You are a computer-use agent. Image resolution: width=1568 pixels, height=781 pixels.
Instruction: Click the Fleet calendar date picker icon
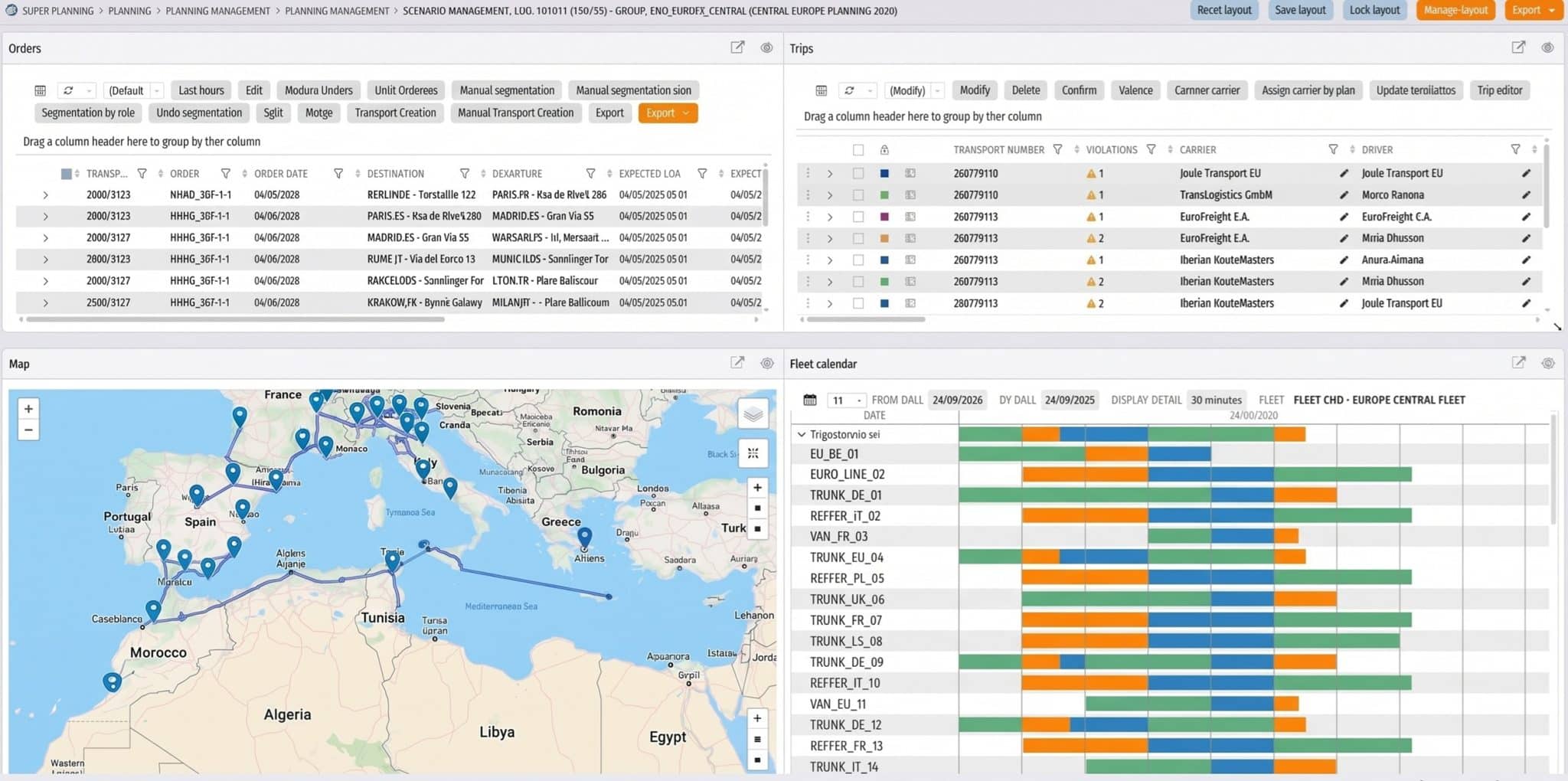pyautogui.click(x=810, y=400)
